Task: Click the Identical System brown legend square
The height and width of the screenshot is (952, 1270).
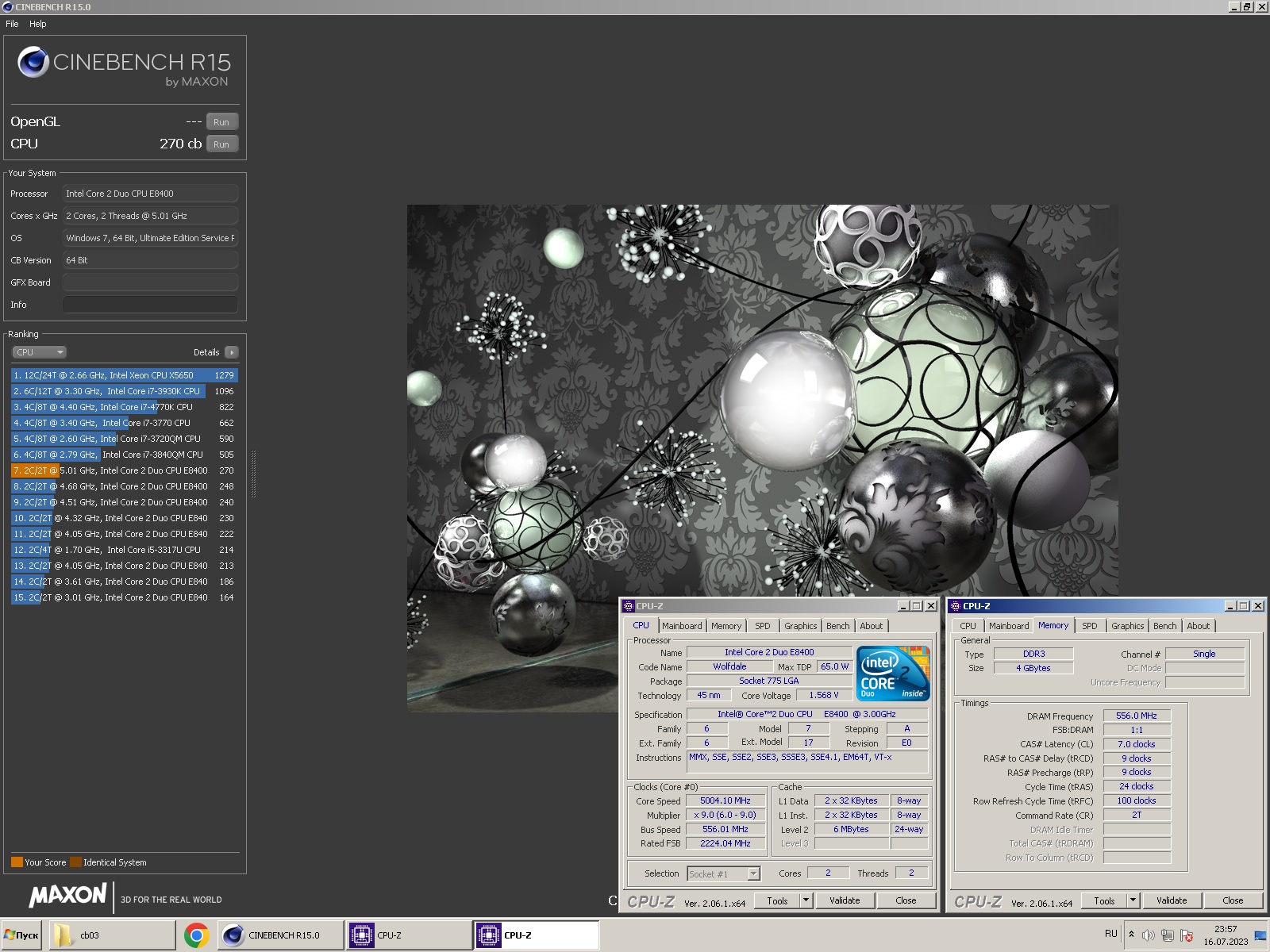Action: 75,862
